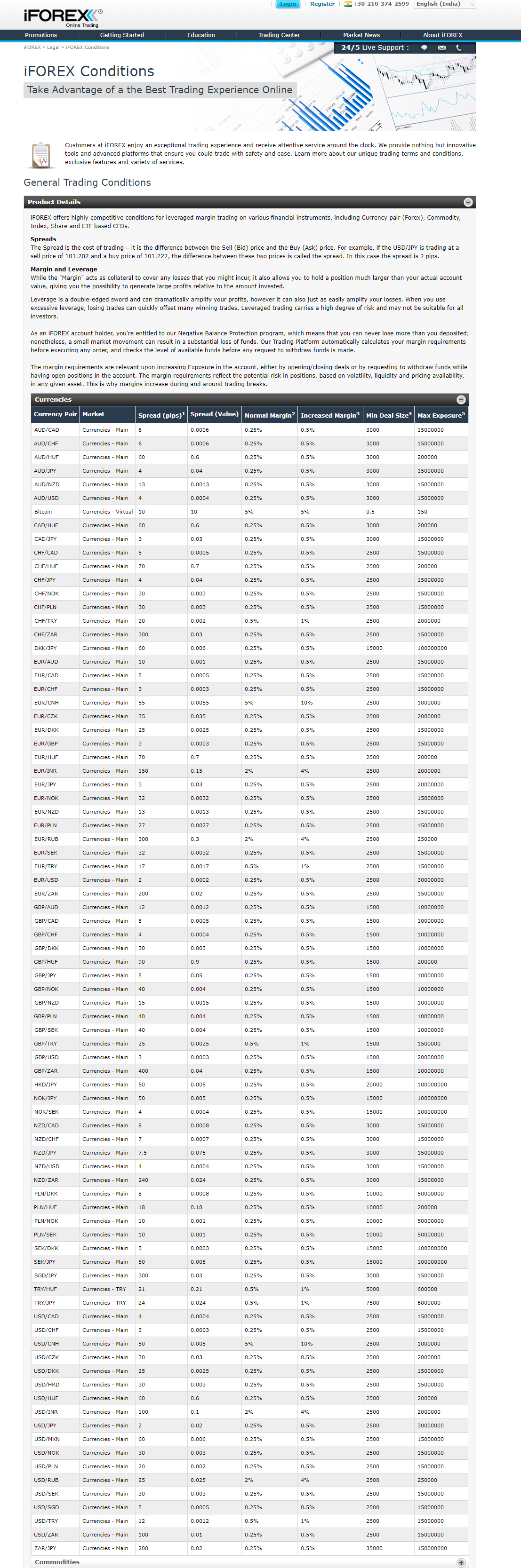Click the clipboard chart icon beside intro
This screenshot has height=1568, width=521.
tap(41, 155)
